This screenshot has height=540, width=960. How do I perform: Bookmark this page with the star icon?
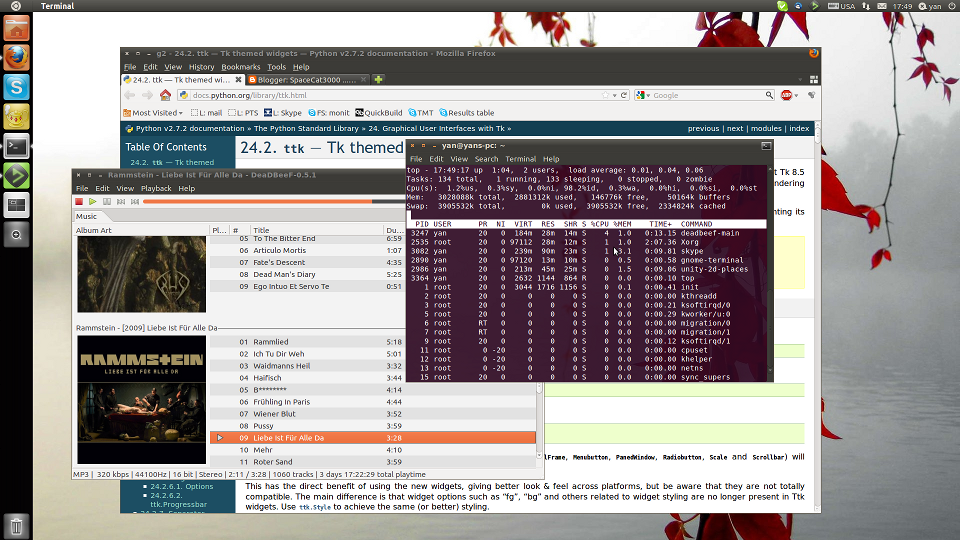coord(606,95)
